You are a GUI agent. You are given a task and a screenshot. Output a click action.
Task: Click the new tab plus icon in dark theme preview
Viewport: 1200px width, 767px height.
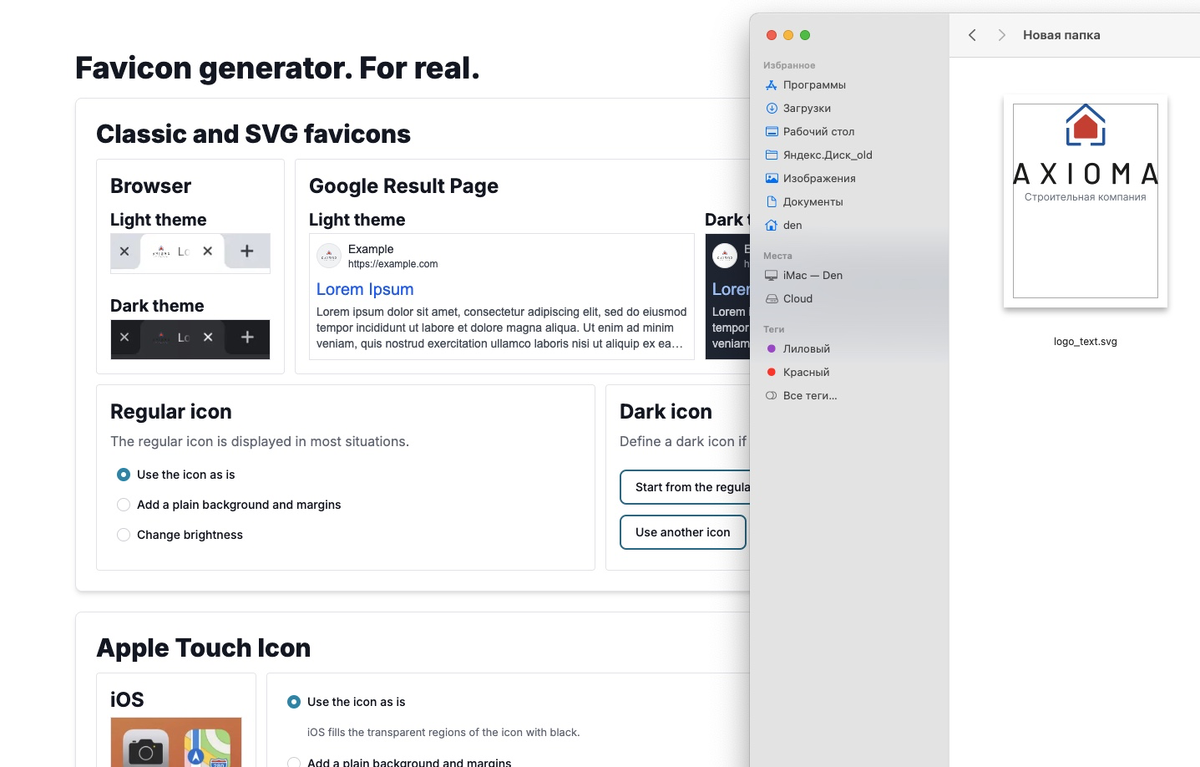246,339
